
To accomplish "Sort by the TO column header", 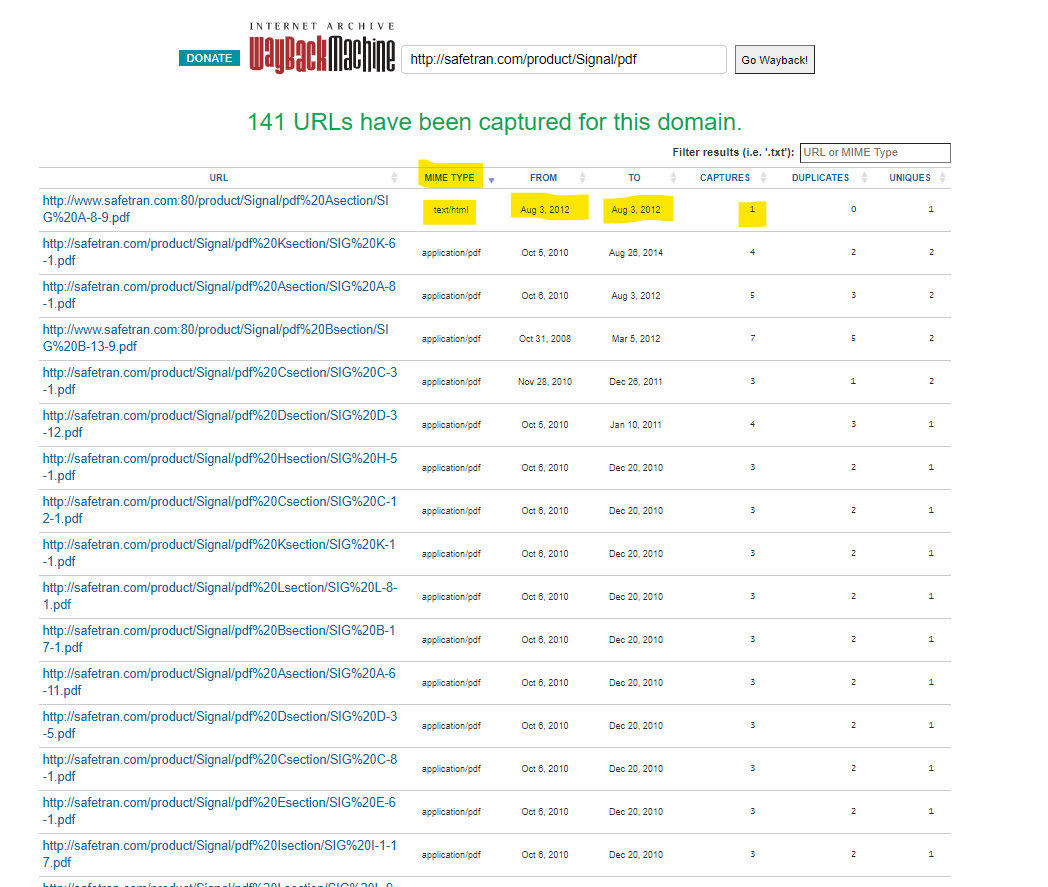I will point(634,178).
